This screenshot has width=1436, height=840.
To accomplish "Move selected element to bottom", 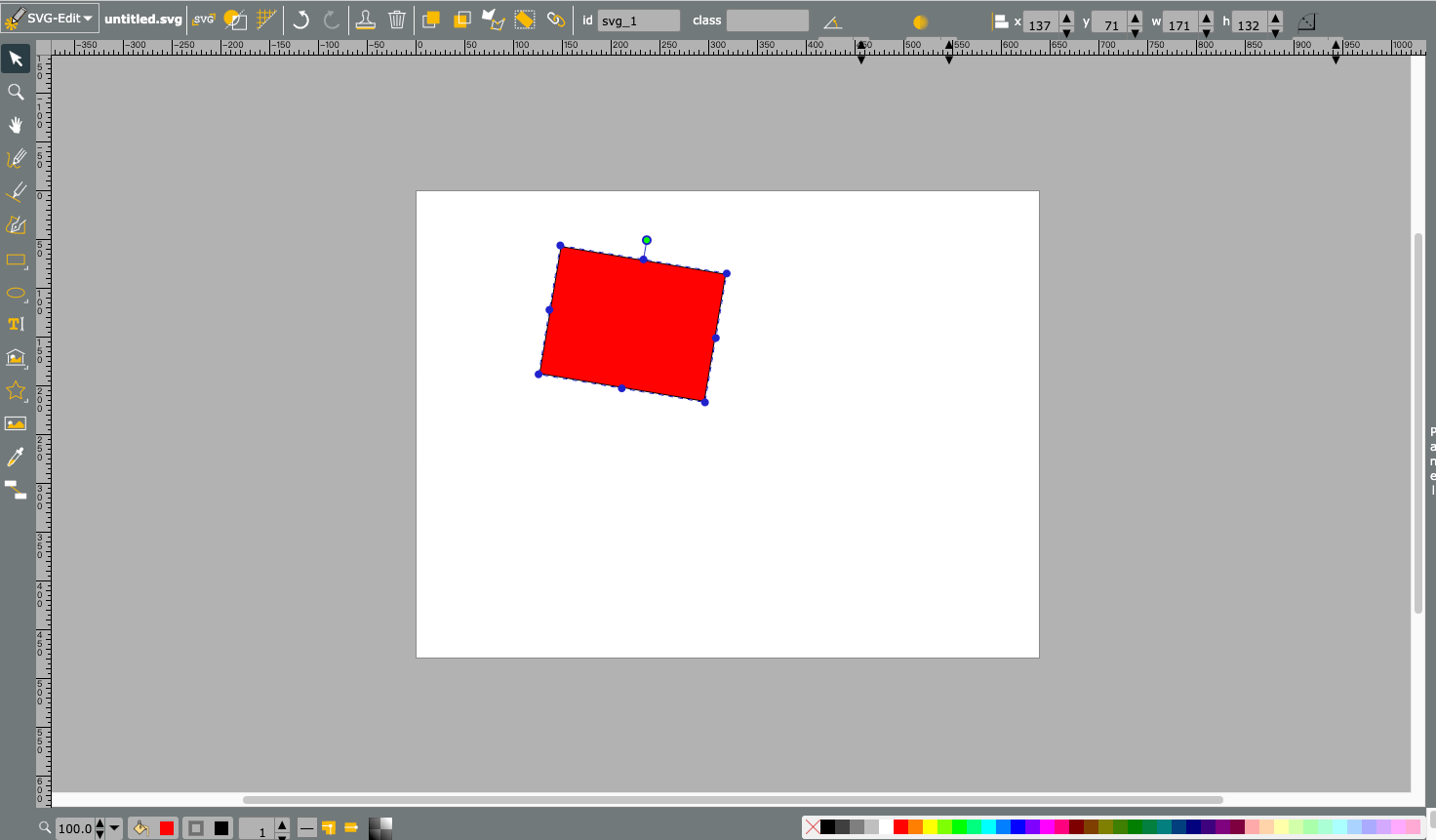I will coord(462,20).
